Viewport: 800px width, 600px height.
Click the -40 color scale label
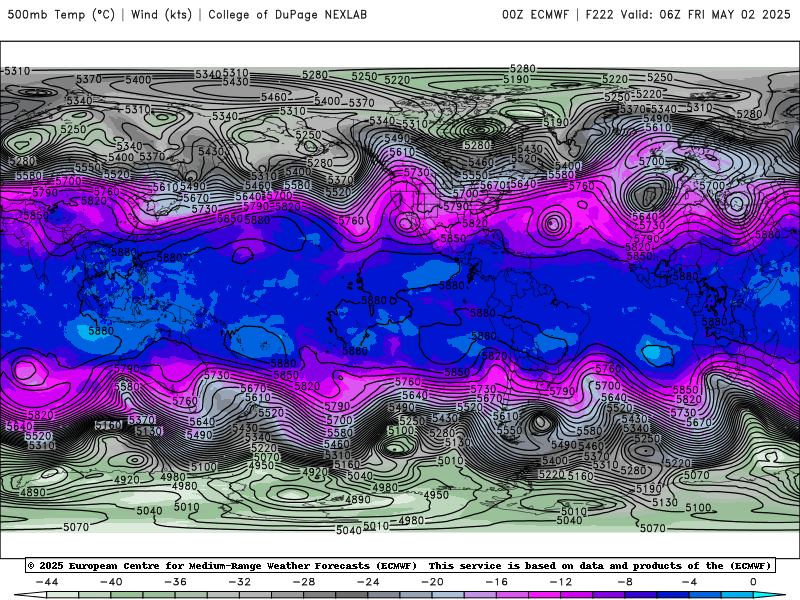(x=111, y=582)
